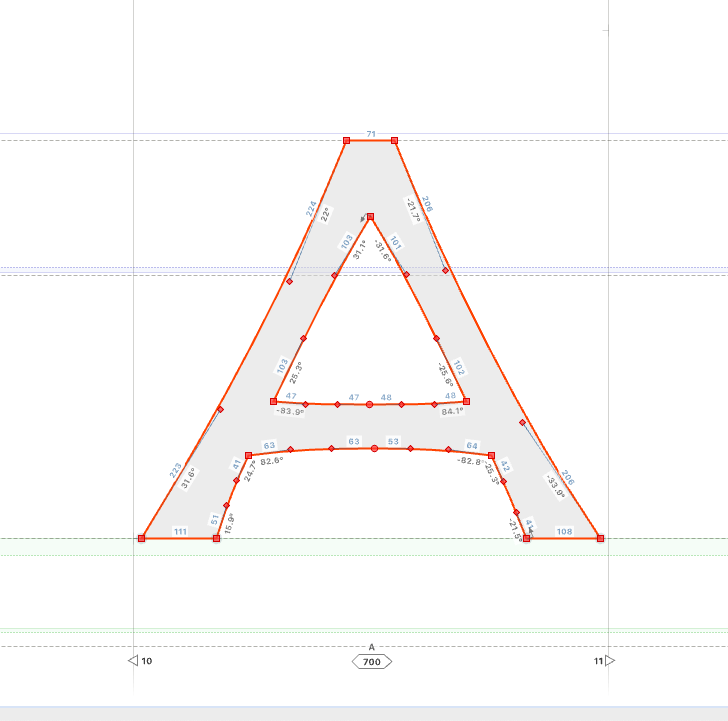Click the 223 length label on the lower left stem
This screenshot has width=728, height=721.
click(x=176, y=470)
